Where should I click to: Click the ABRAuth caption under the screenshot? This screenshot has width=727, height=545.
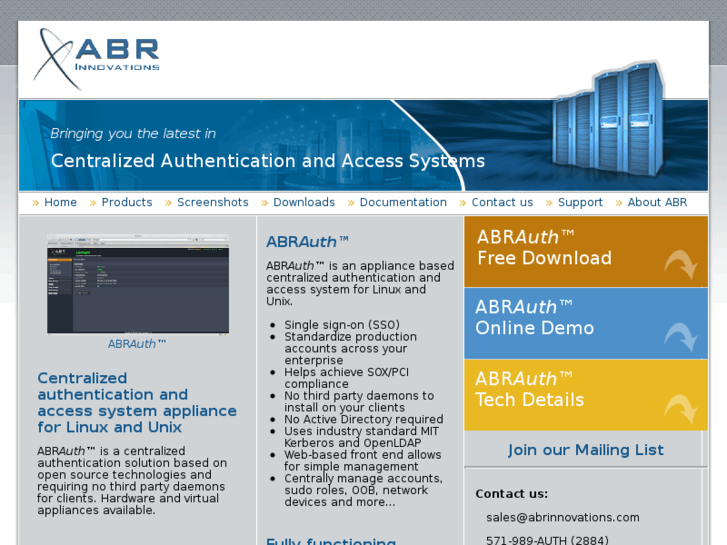137,344
